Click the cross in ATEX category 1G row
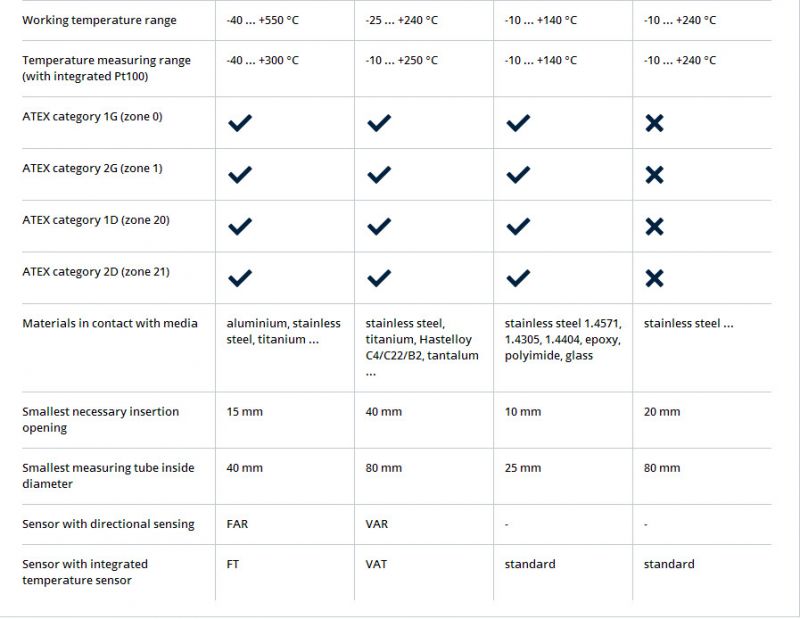The image size is (800, 619). pos(654,123)
